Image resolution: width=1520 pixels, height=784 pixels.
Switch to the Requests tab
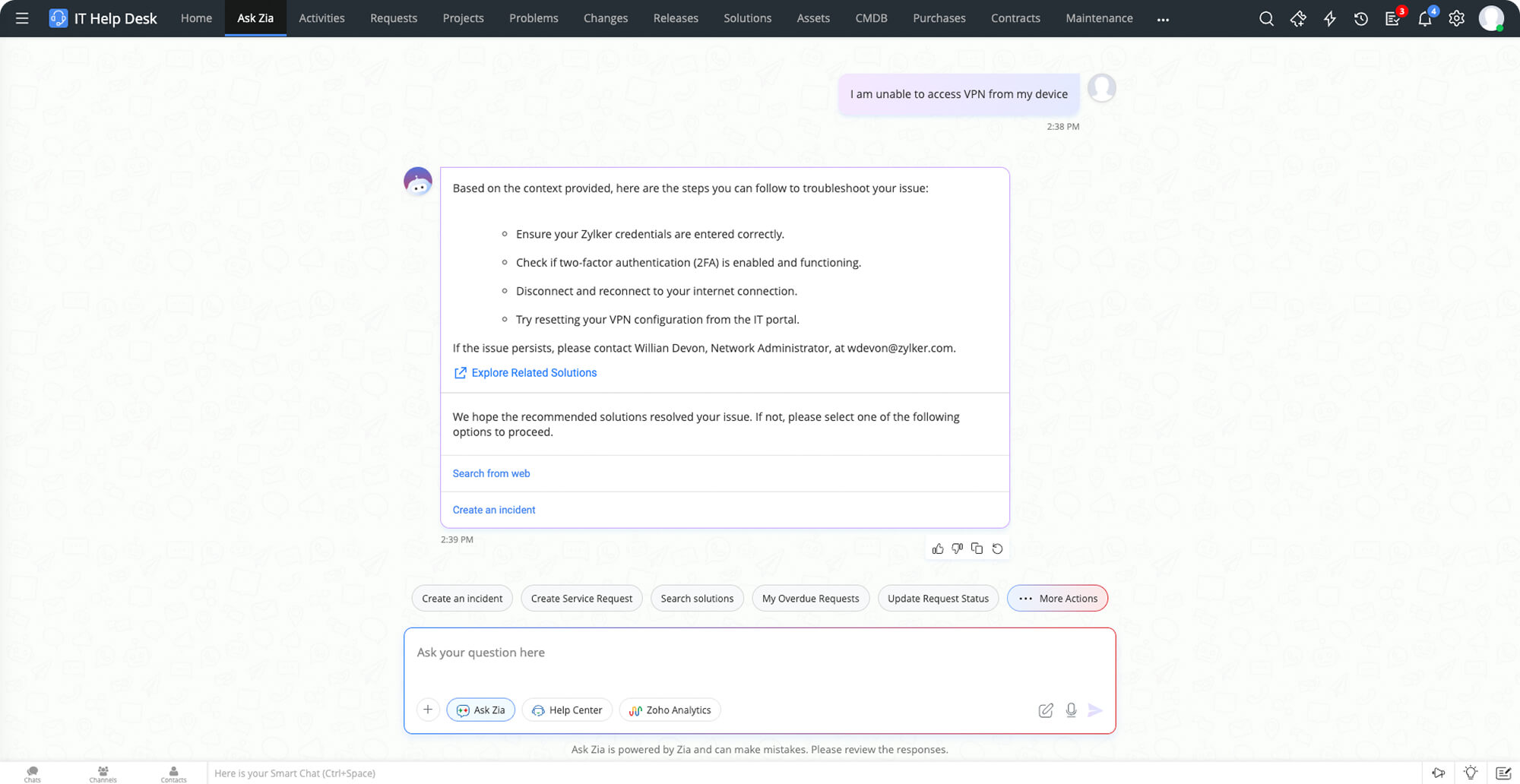tap(393, 17)
